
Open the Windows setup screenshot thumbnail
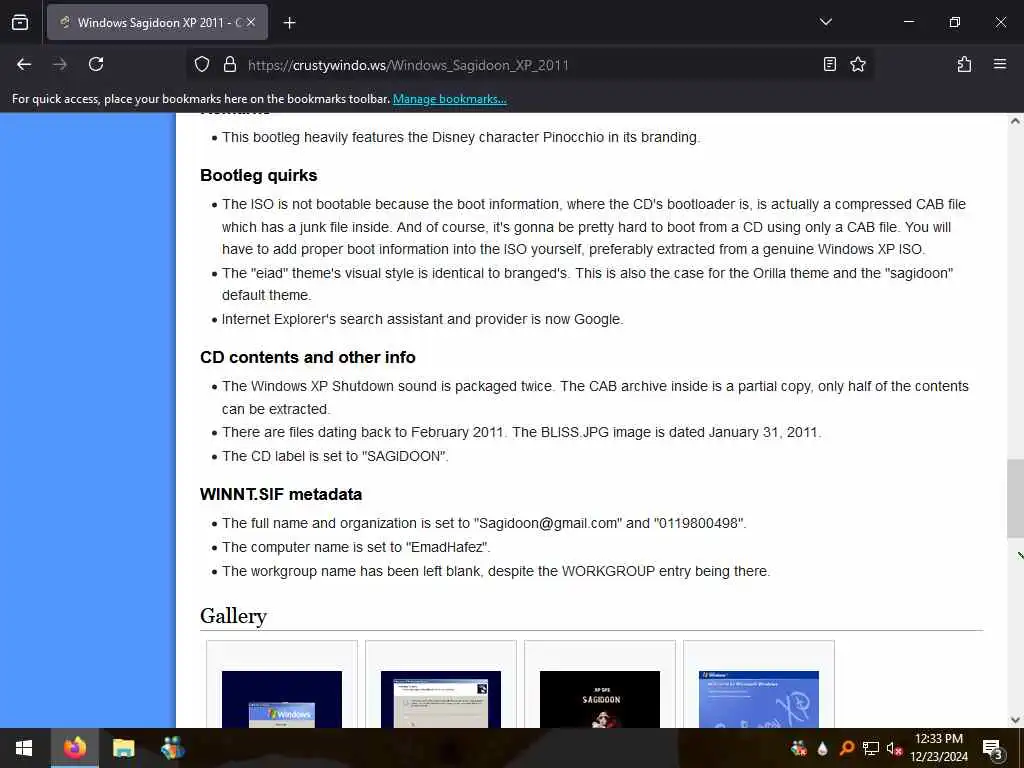pyautogui.click(x=281, y=699)
